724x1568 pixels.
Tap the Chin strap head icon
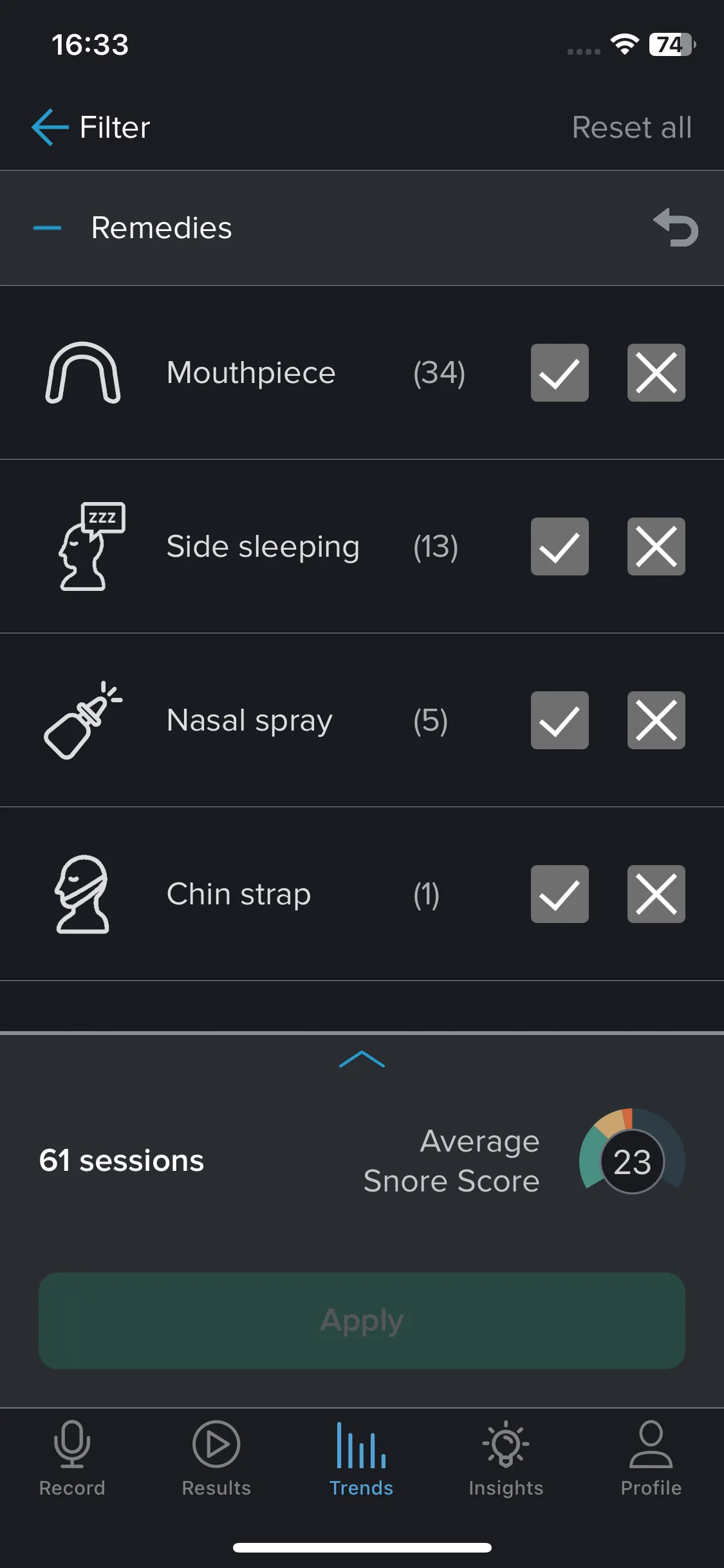[82, 894]
